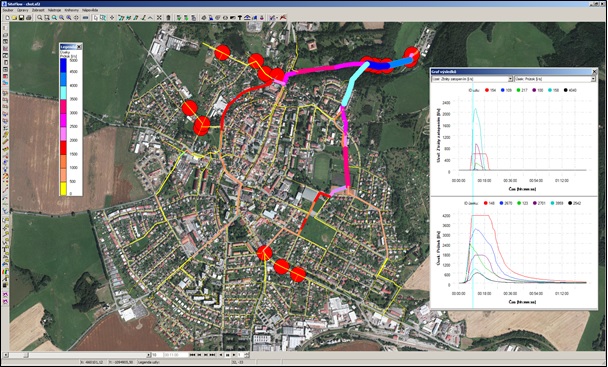Open the right Průtok dropdown in graph panel
608x367 pixels.
tap(555, 79)
